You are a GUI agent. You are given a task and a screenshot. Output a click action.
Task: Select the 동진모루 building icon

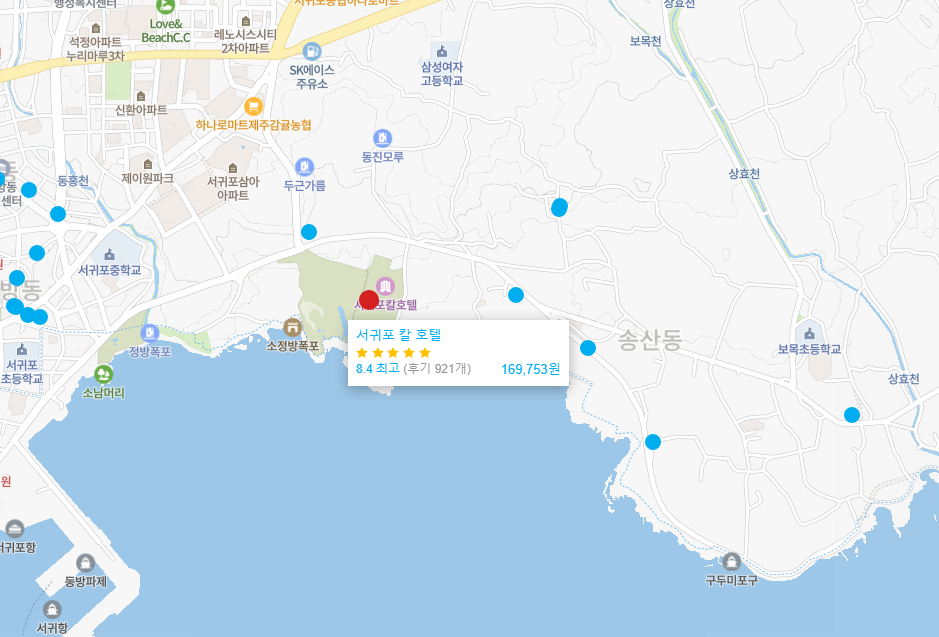(x=383, y=138)
